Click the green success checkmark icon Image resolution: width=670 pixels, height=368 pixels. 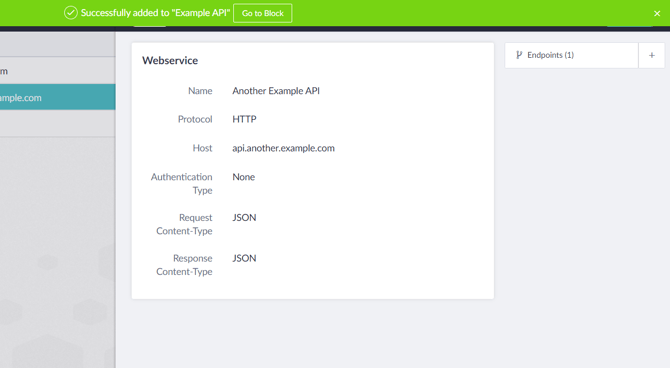point(71,13)
